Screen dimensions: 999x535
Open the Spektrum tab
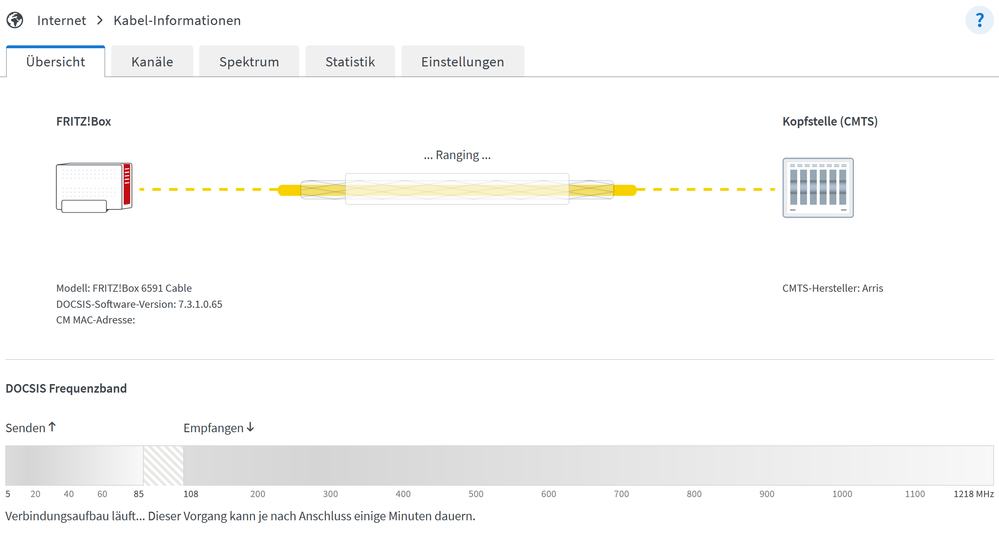[x=249, y=61]
